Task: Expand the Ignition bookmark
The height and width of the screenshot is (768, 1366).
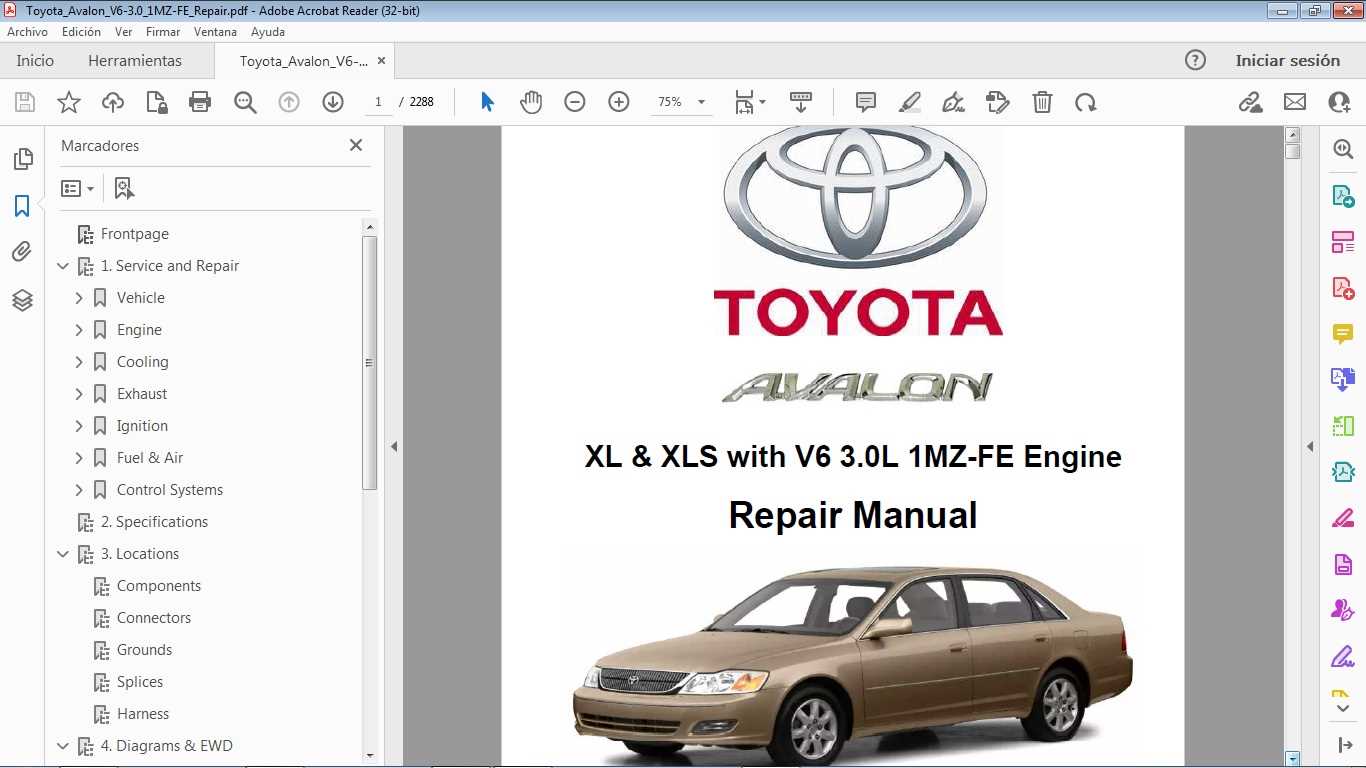Action: 79,426
